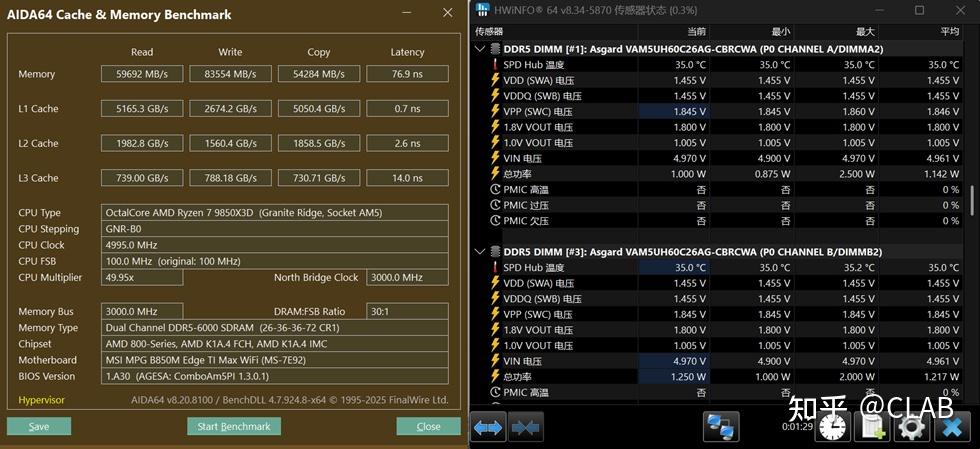The height and width of the screenshot is (449, 980).
Task: Click the HWiNFO vertical scrollbar thumb
Action: click(x=971, y=201)
